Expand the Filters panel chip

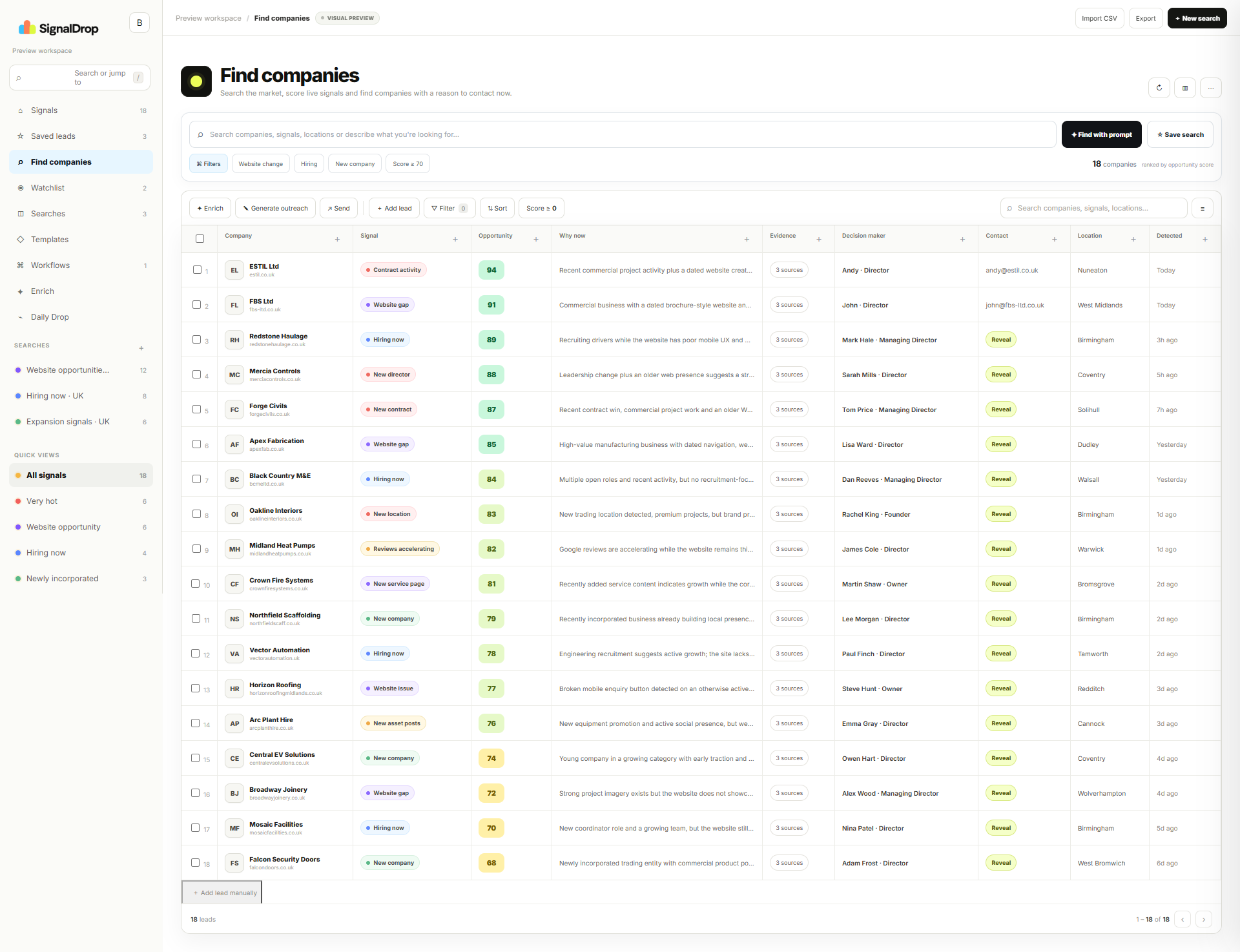tap(209, 163)
